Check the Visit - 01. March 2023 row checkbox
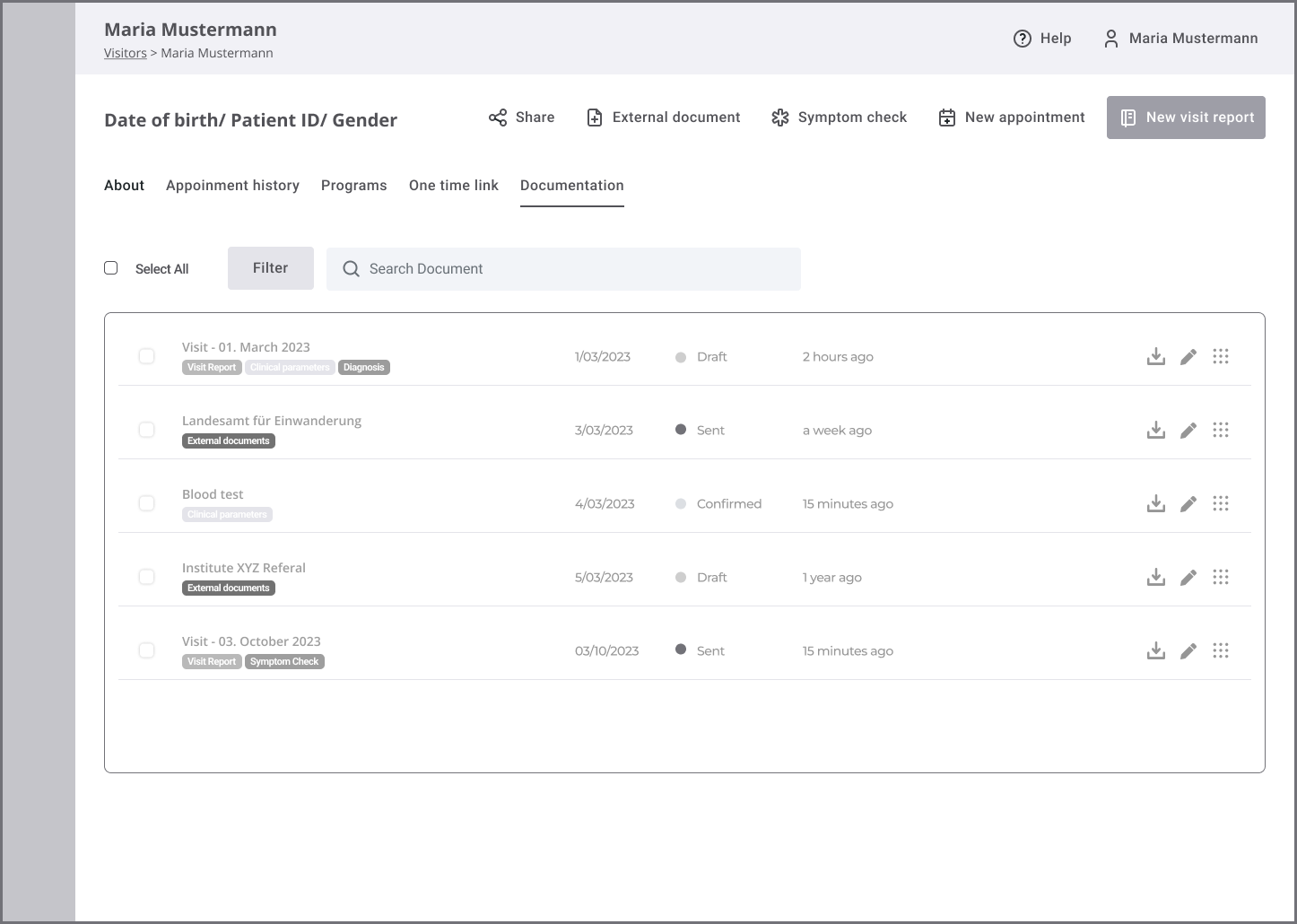 point(146,356)
